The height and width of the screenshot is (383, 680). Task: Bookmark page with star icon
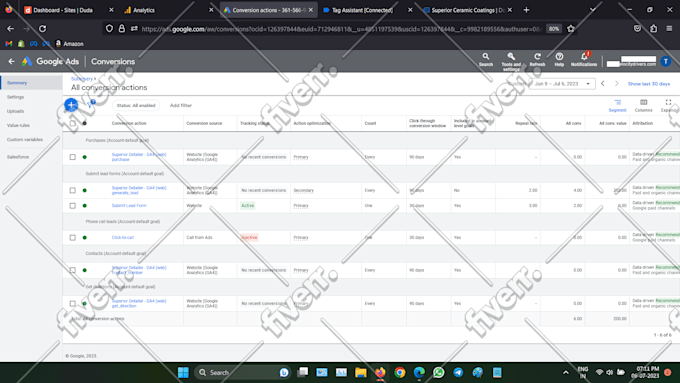point(571,29)
